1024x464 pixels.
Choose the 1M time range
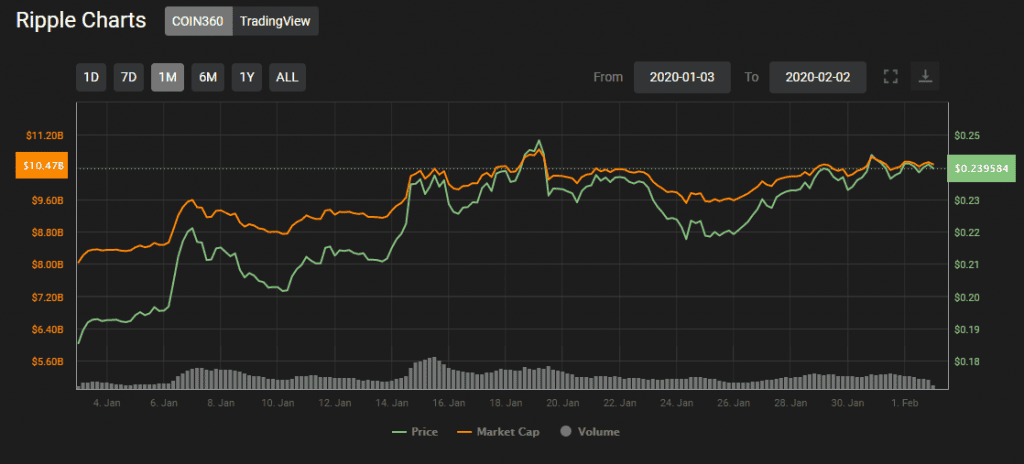[167, 77]
